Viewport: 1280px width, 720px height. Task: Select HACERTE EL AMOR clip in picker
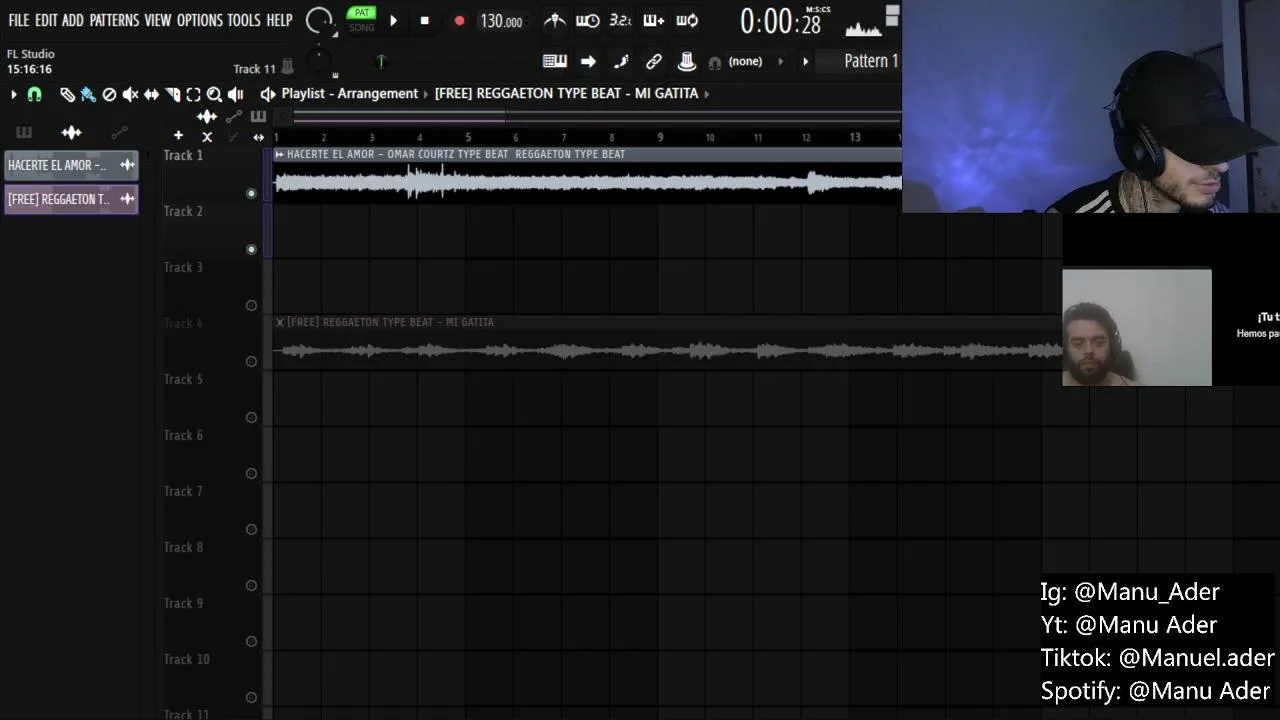pos(71,165)
